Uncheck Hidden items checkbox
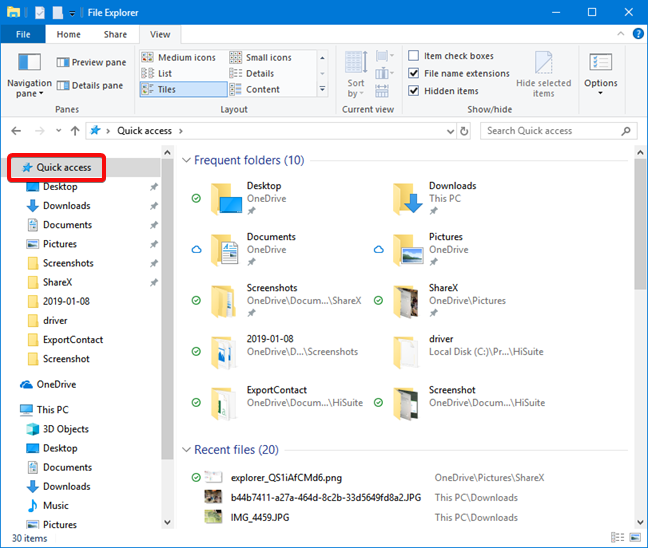 pos(414,91)
